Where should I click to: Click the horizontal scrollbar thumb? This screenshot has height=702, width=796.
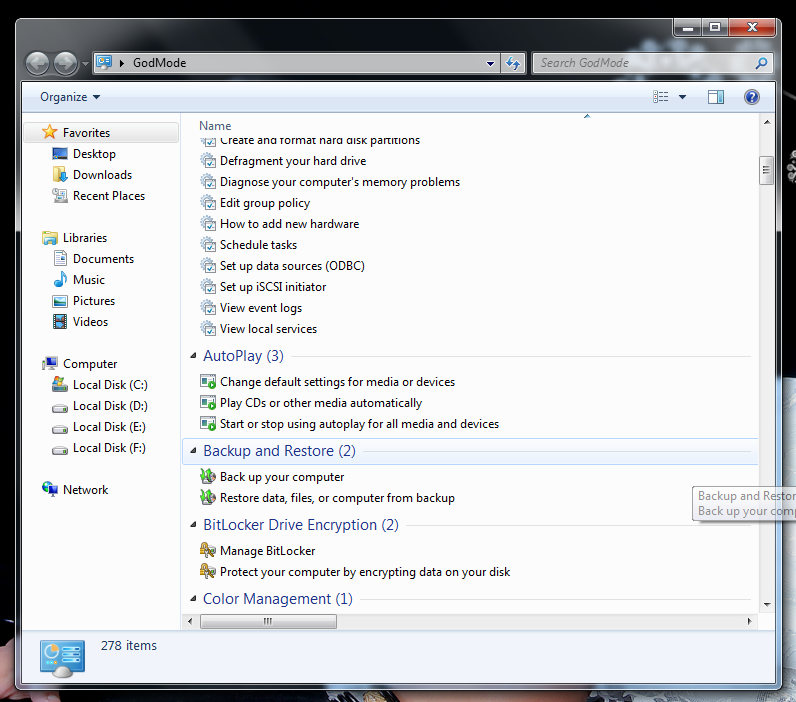click(268, 621)
